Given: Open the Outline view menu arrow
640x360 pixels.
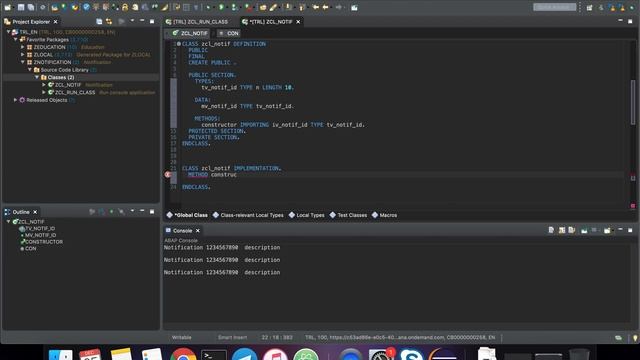Looking at the screenshot, I should [132, 211].
